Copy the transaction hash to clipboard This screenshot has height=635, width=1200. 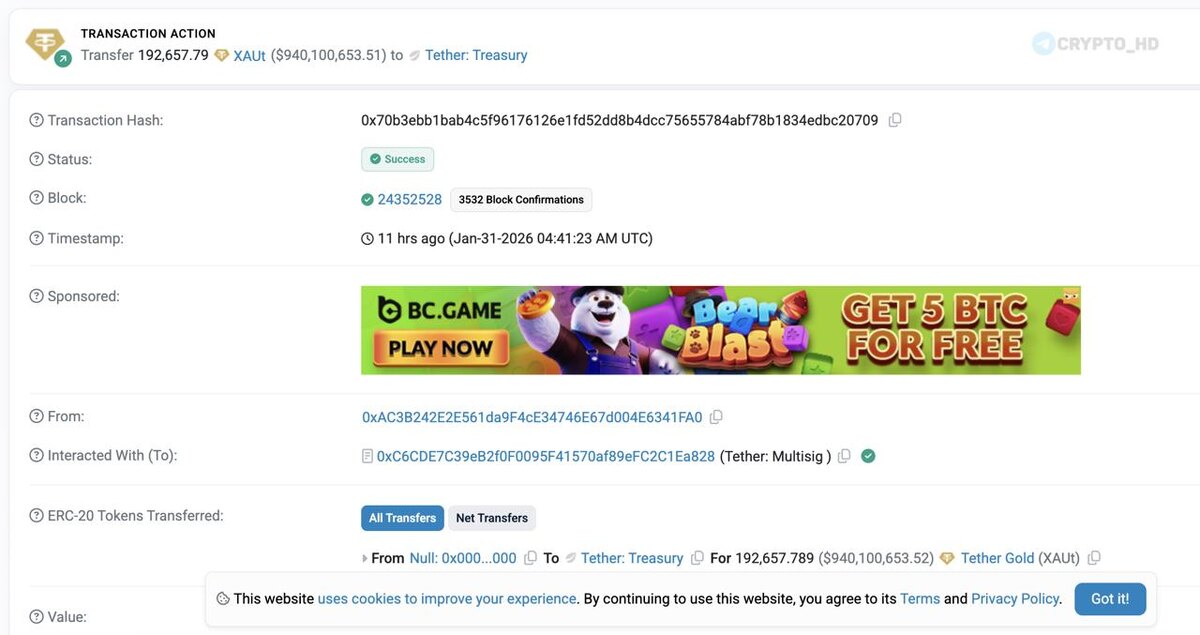point(895,120)
